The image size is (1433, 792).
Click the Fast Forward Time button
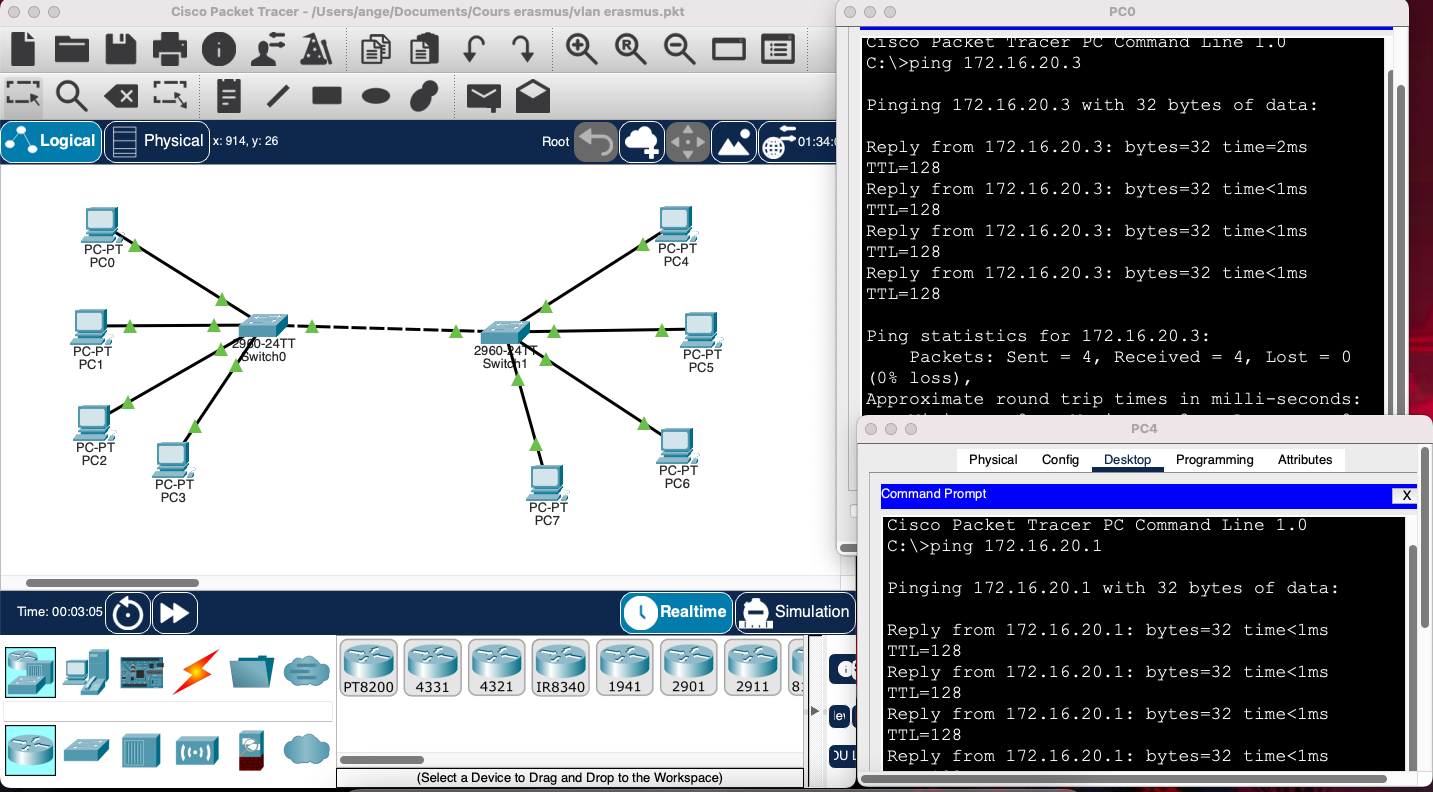174,613
